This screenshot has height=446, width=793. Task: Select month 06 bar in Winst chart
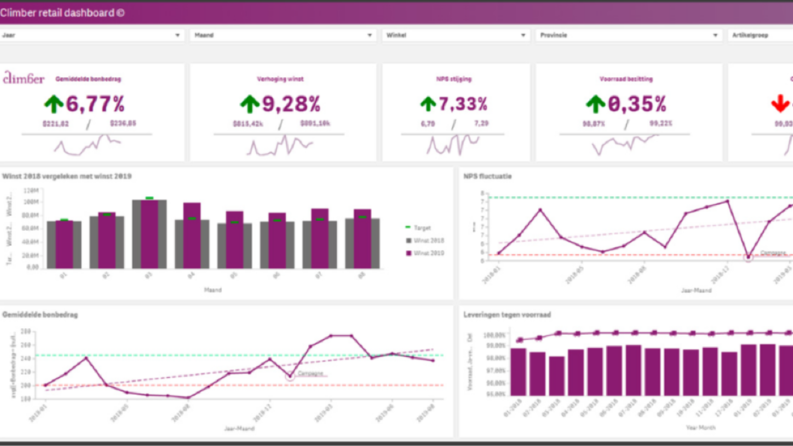tap(277, 241)
